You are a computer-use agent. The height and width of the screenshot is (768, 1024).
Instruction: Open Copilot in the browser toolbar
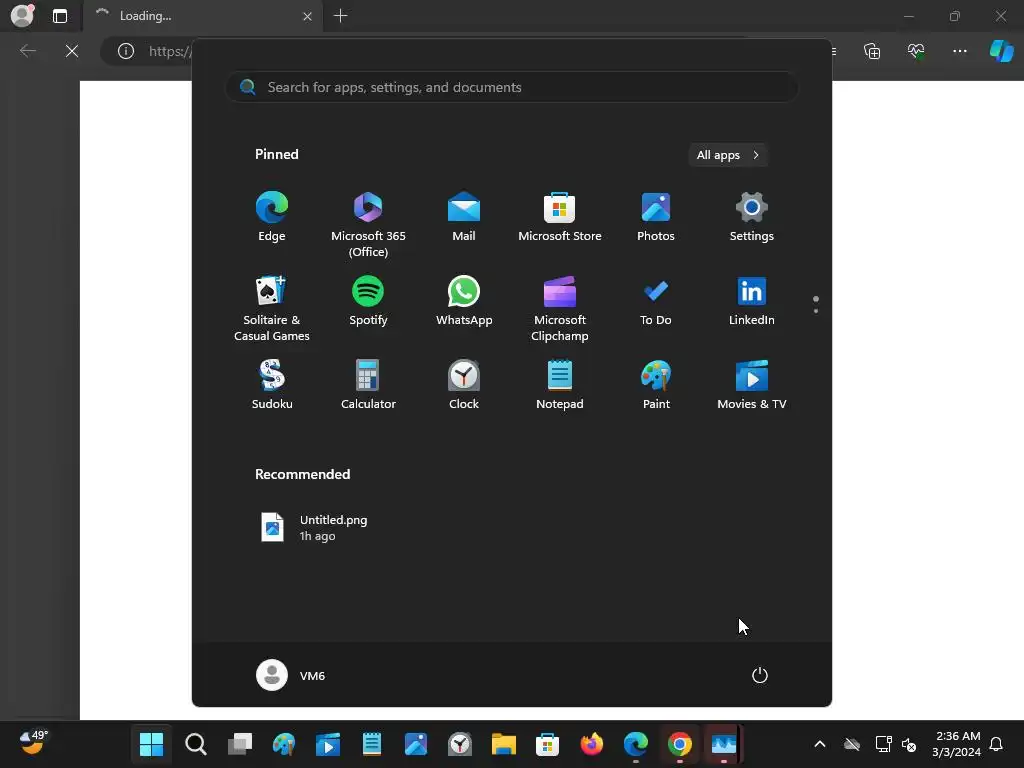point(1001,51)
